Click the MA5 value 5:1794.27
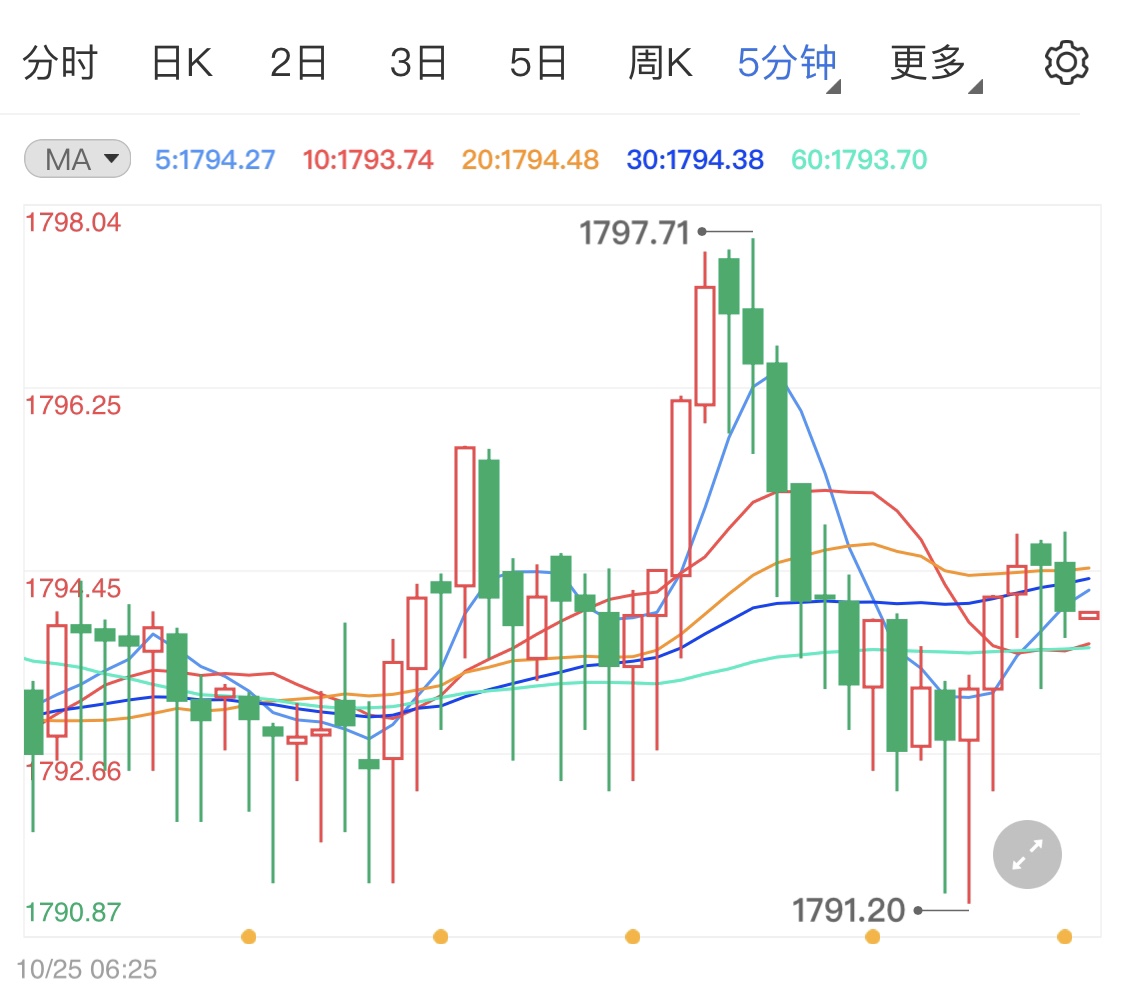The height and width of the screenshot is (988, 1125). (215, 159)
